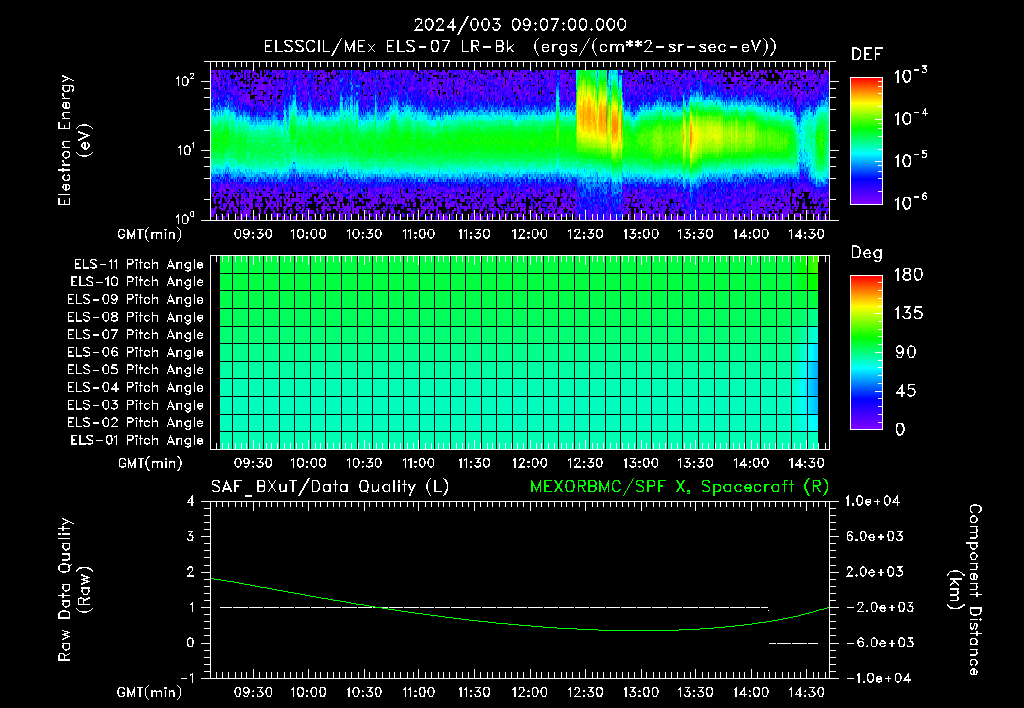Click the 13:00 tick label under bottom plot
The width and height of the screenshot is (1024, 708).
640,692
